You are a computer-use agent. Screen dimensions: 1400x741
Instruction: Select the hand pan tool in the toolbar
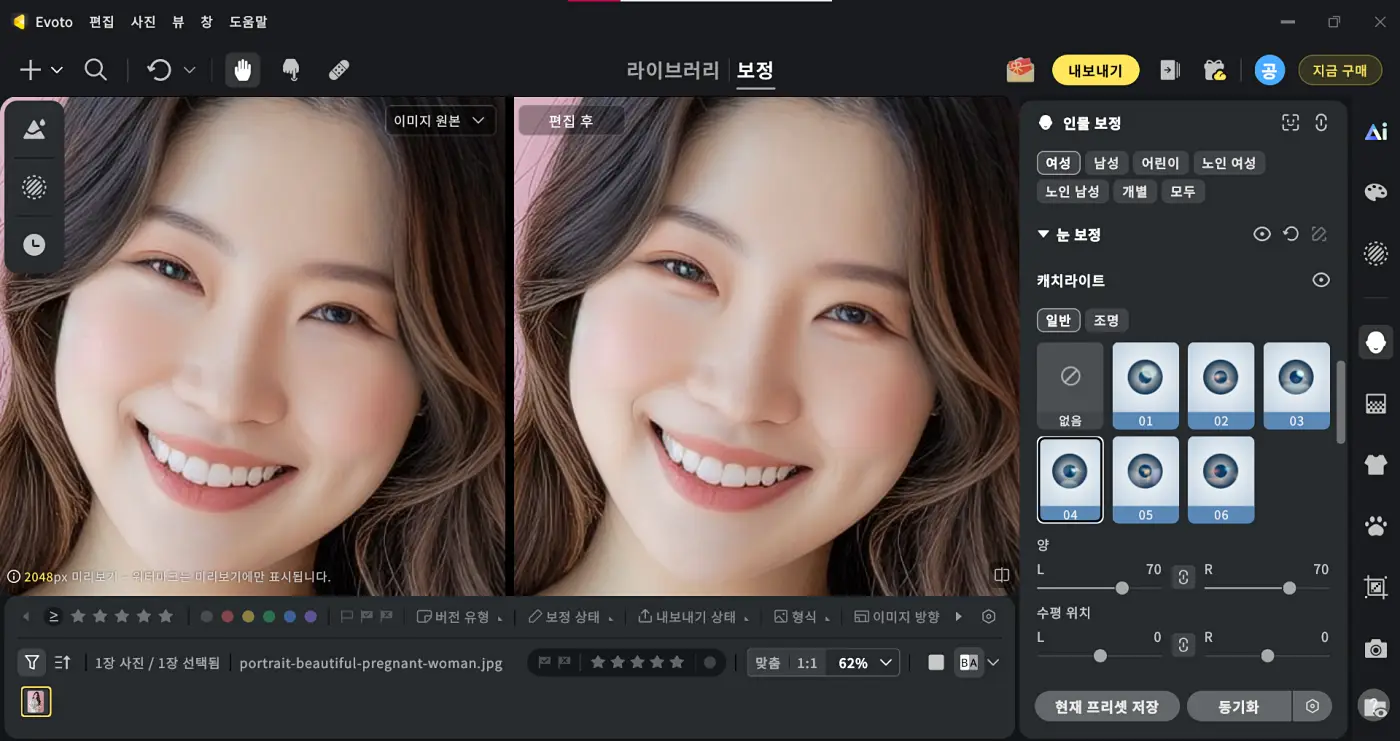pos(242,70)
